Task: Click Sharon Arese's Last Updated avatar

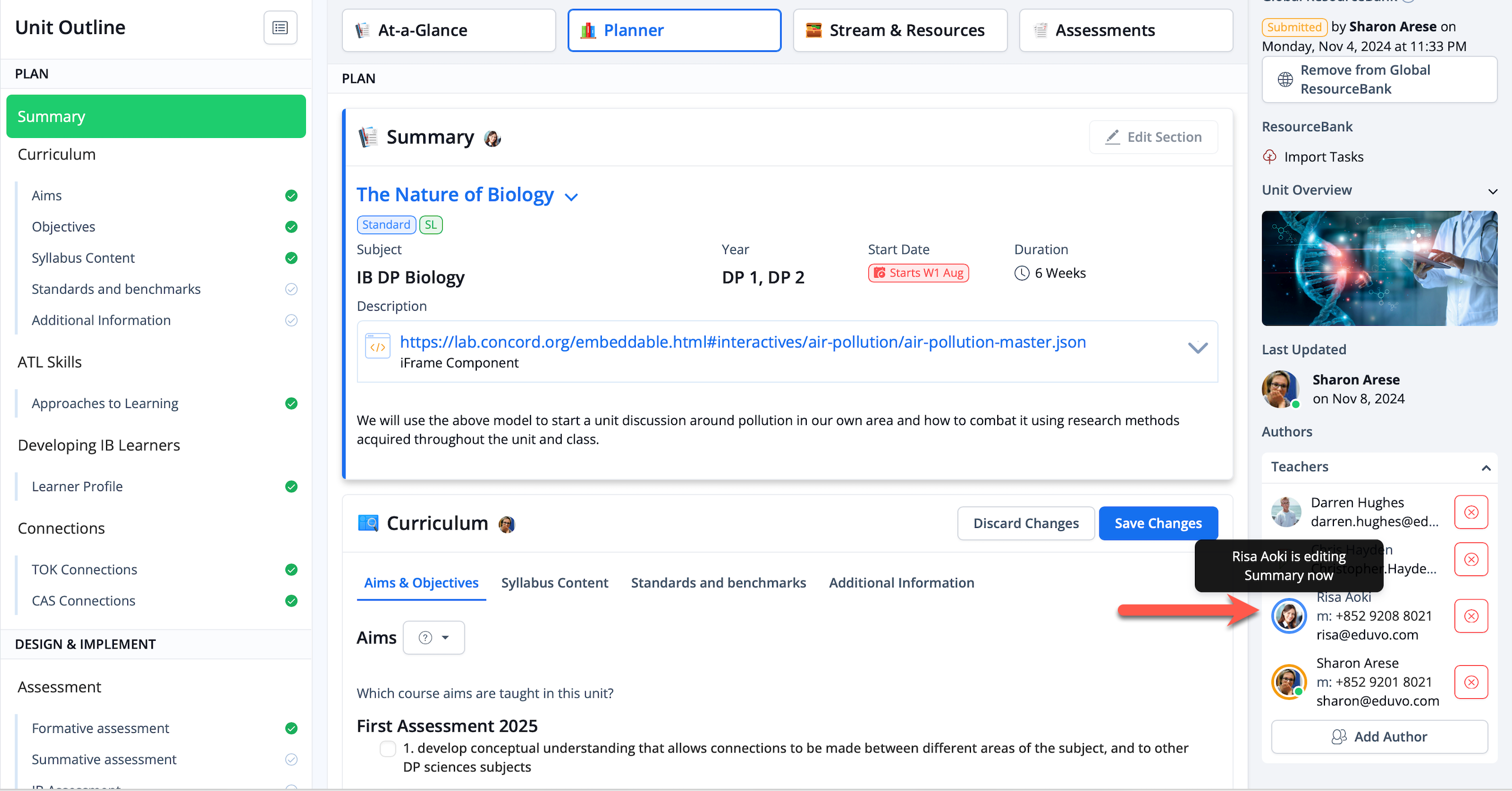Action: pyautogui.click(x=1280, y=389)
